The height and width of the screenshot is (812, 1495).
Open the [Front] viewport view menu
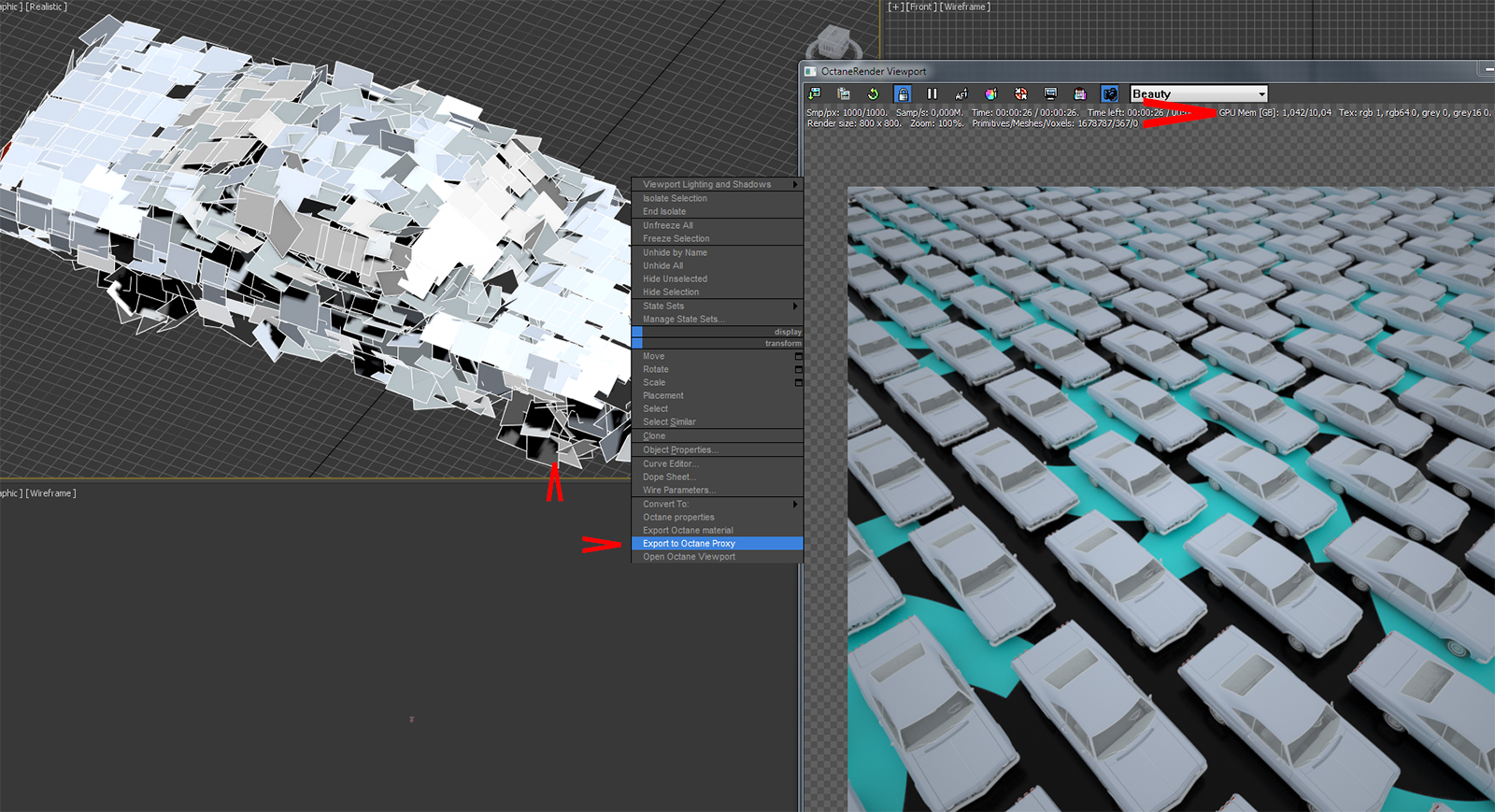coord(920,7)
